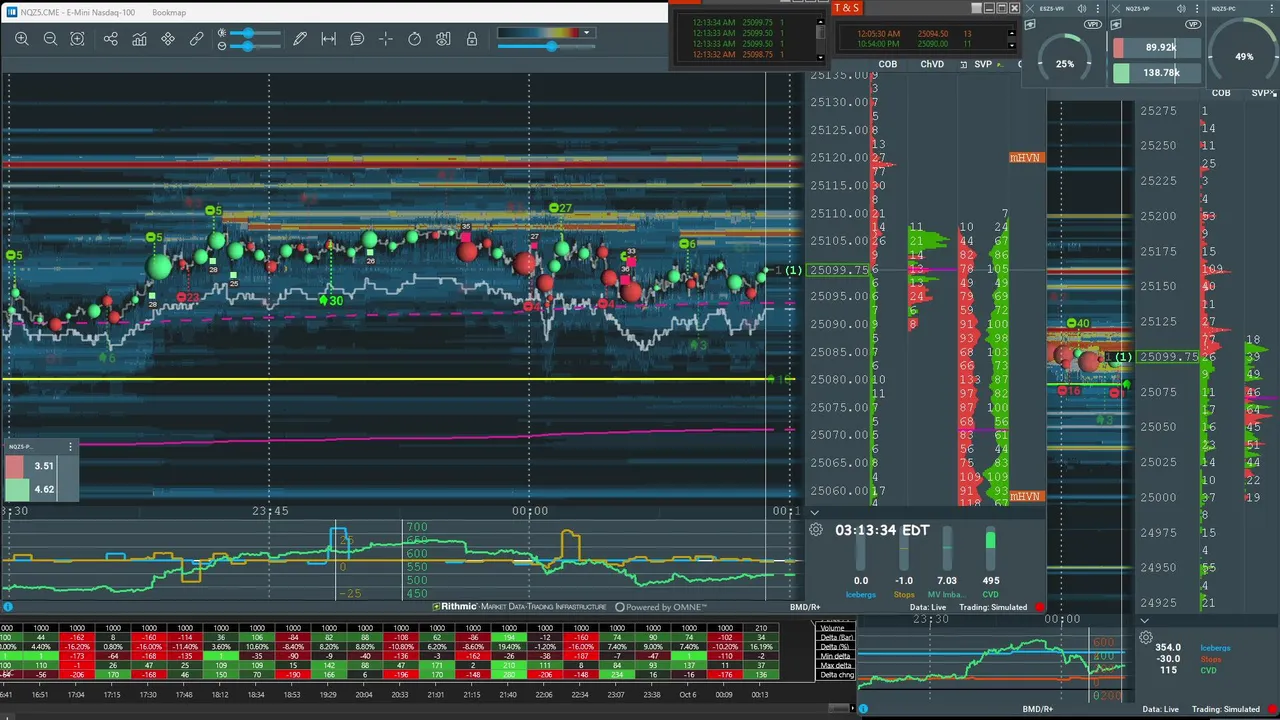The image size is (1280, 720).
Task: Select the pencil drawing tool
Action: coord(300,39)
